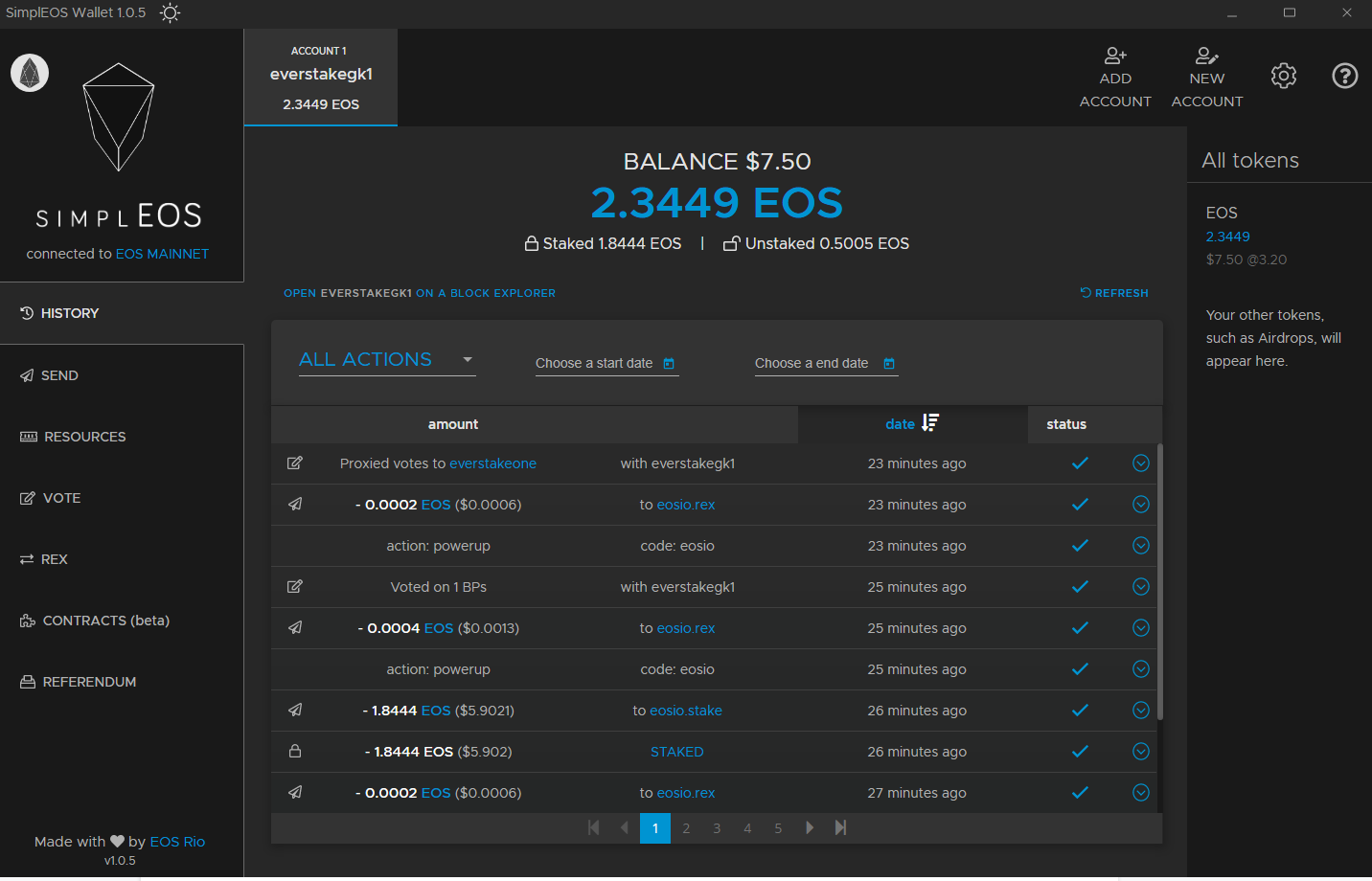Expand the 27 minutes ago row details

click(1140, 793)
